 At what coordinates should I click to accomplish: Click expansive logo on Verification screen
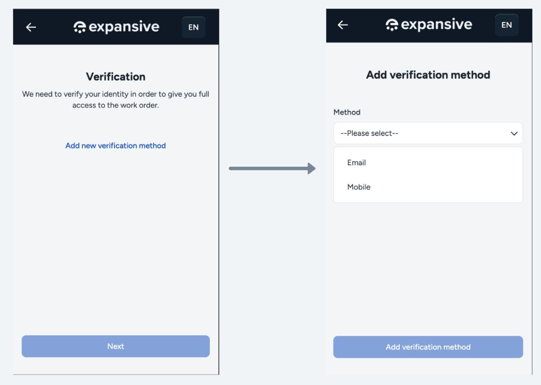click(116, 27)
